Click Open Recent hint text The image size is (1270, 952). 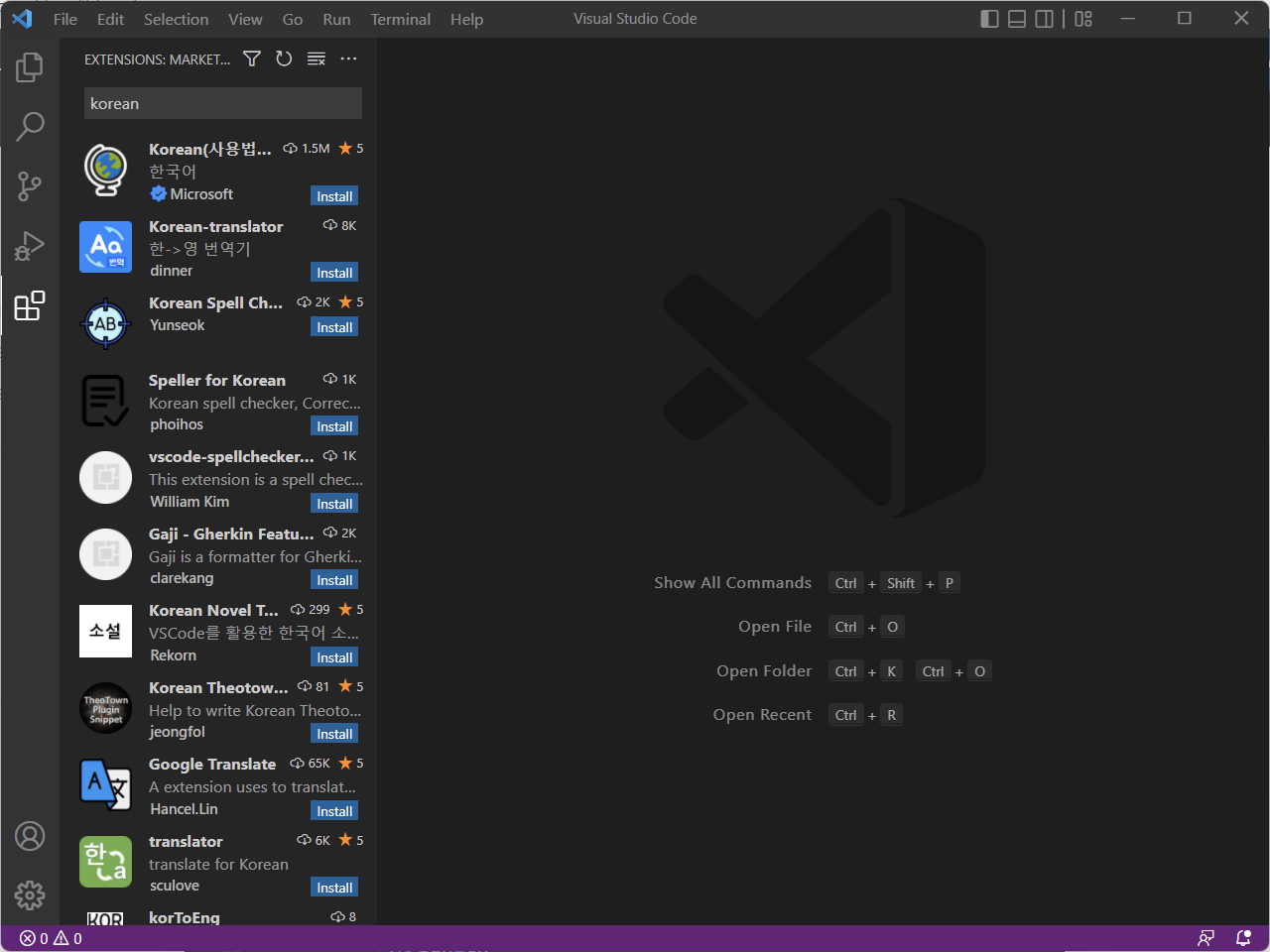coord(762,715)
